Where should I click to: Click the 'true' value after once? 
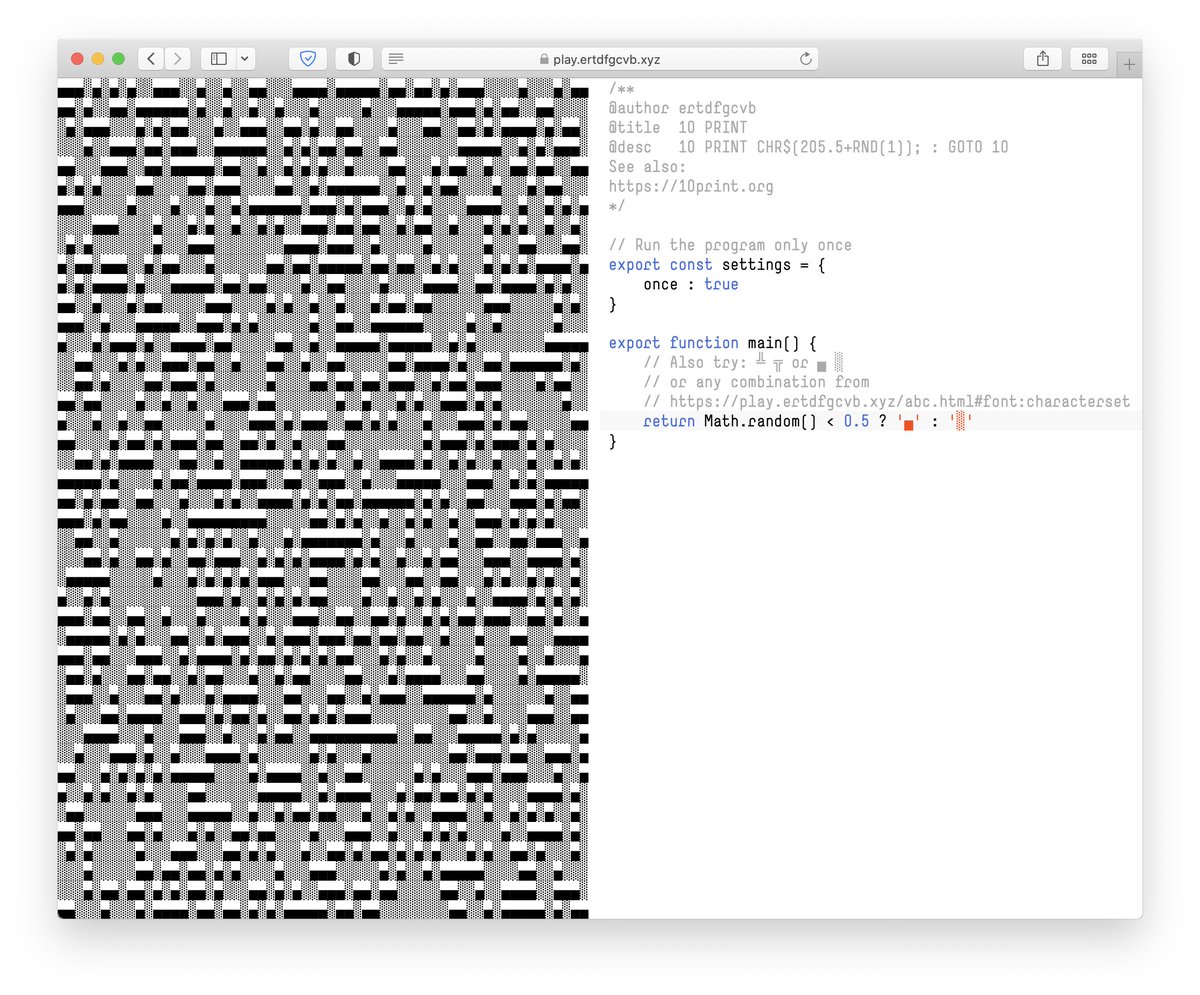pos(721,284)
